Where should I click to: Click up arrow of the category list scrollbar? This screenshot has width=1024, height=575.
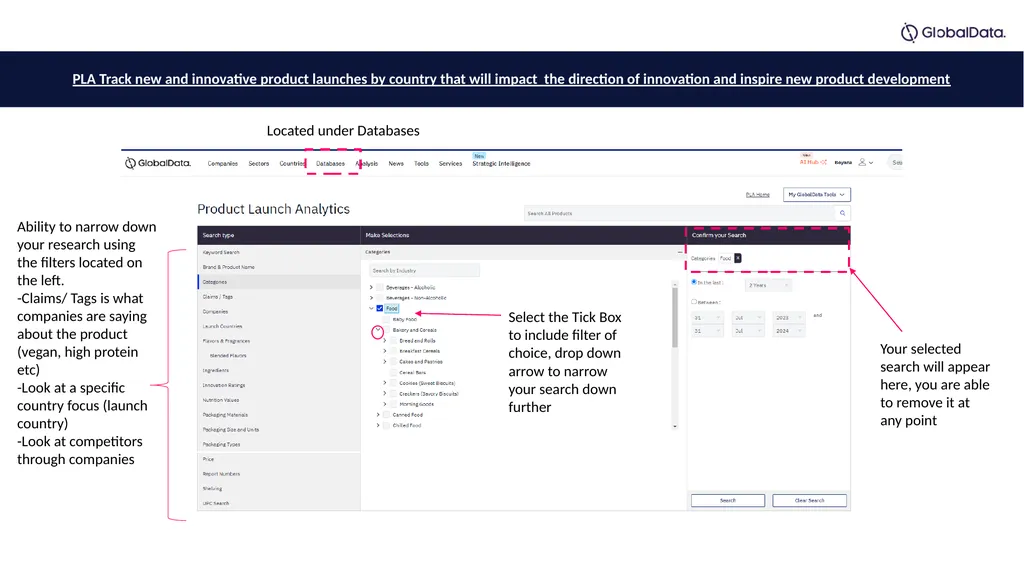675,284
